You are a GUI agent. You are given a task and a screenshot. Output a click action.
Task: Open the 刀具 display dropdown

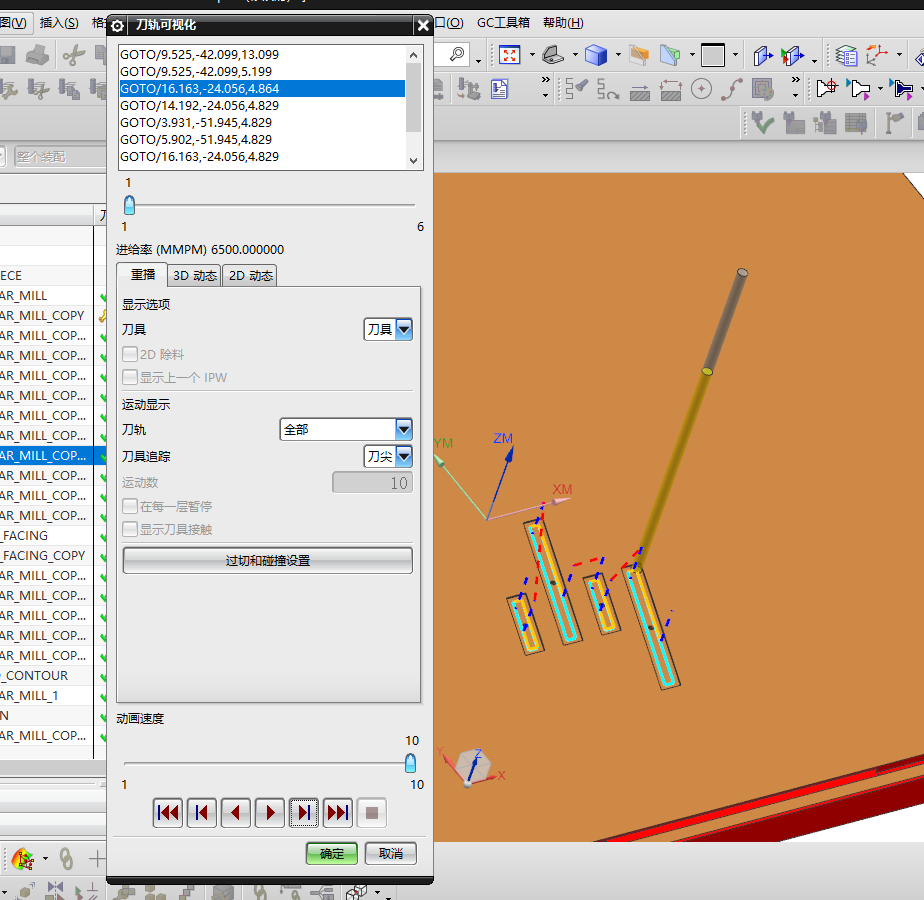tap(403, 329)
